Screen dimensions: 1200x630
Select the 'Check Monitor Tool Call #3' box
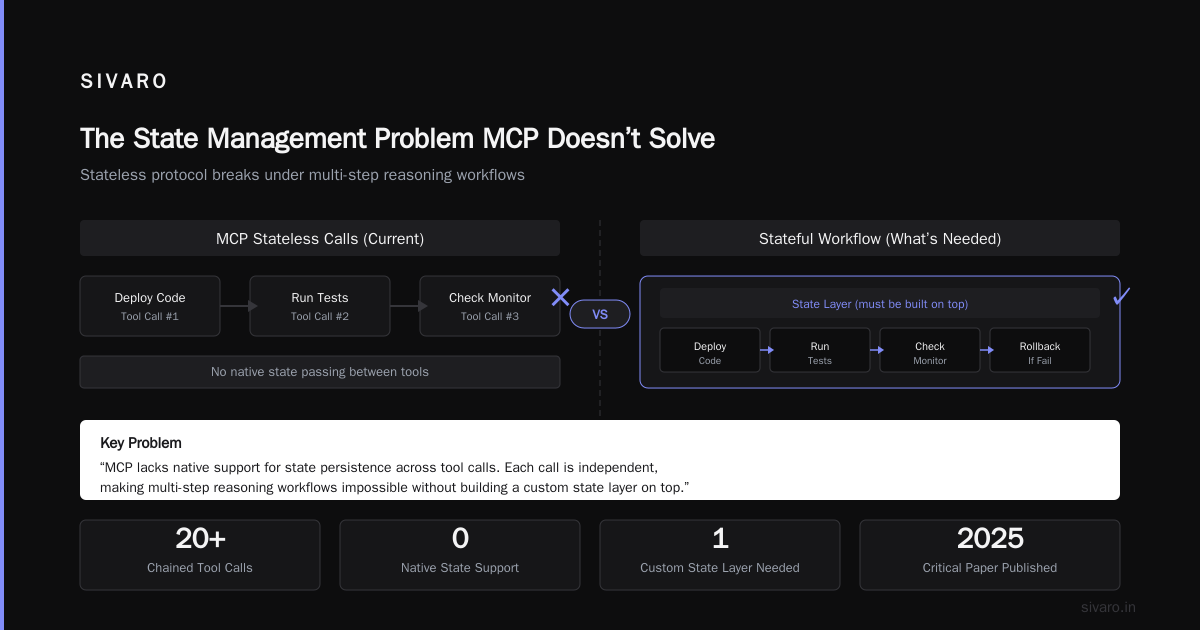click(x=490, y=306)
